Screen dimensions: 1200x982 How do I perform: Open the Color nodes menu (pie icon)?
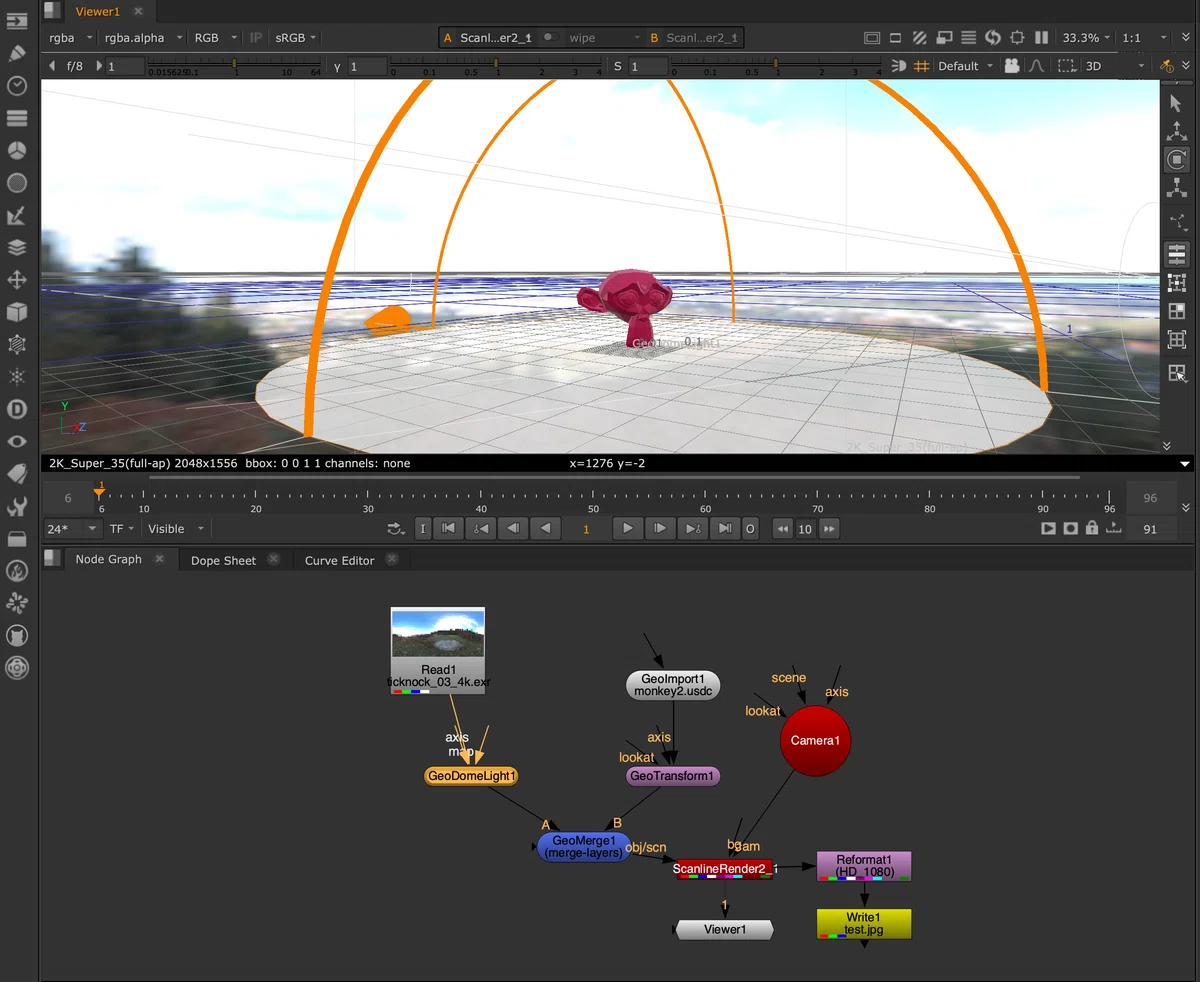click(x=16, y=150)
